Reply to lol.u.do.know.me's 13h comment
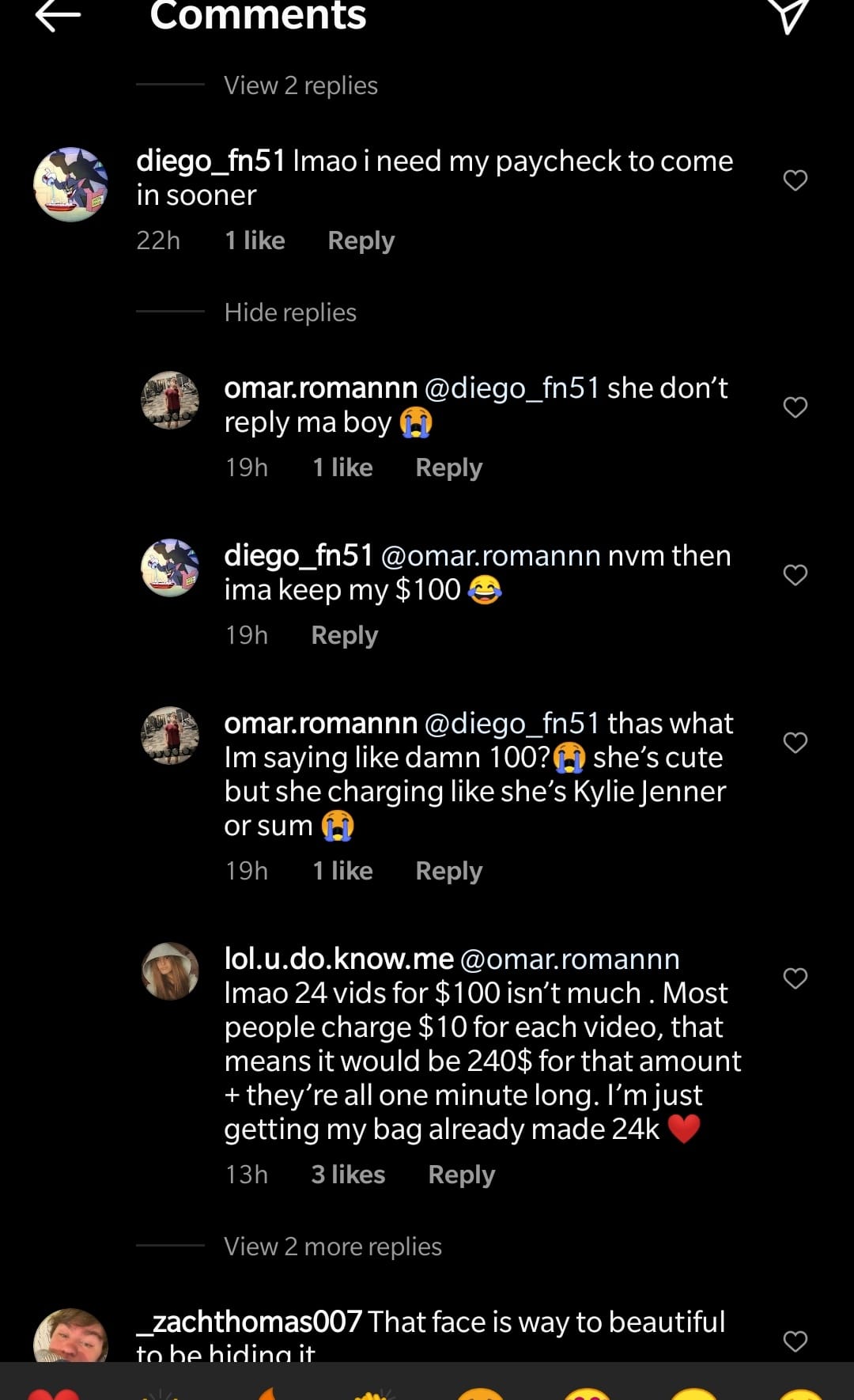Screen dimensions: 854x1400 pyautogui.click(x=462, y=1175)
